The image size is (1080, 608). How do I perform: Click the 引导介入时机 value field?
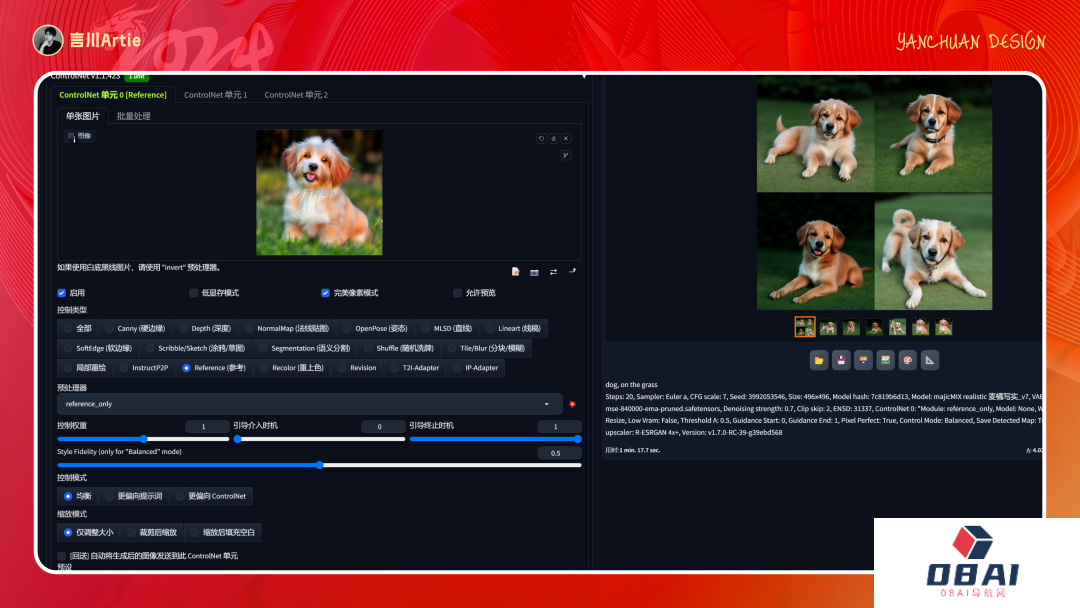click(383, 426)
